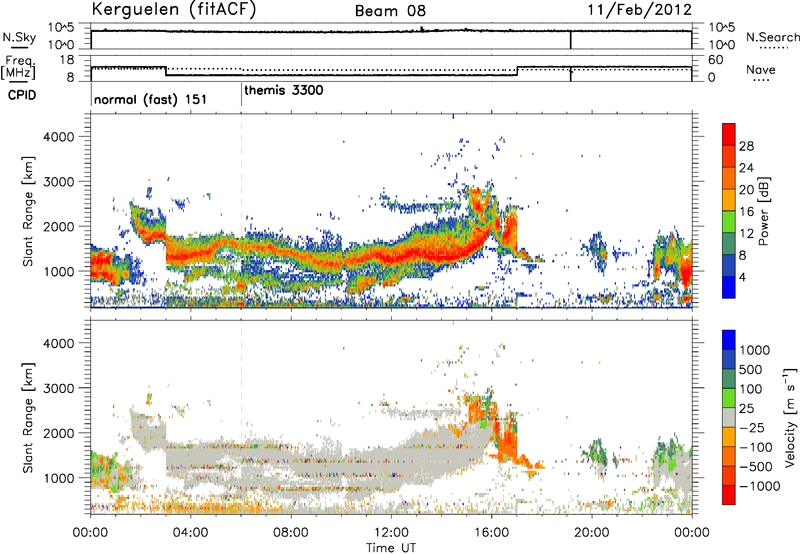Click the '-1000' tick on the velocity colorbar

point(759,486)
